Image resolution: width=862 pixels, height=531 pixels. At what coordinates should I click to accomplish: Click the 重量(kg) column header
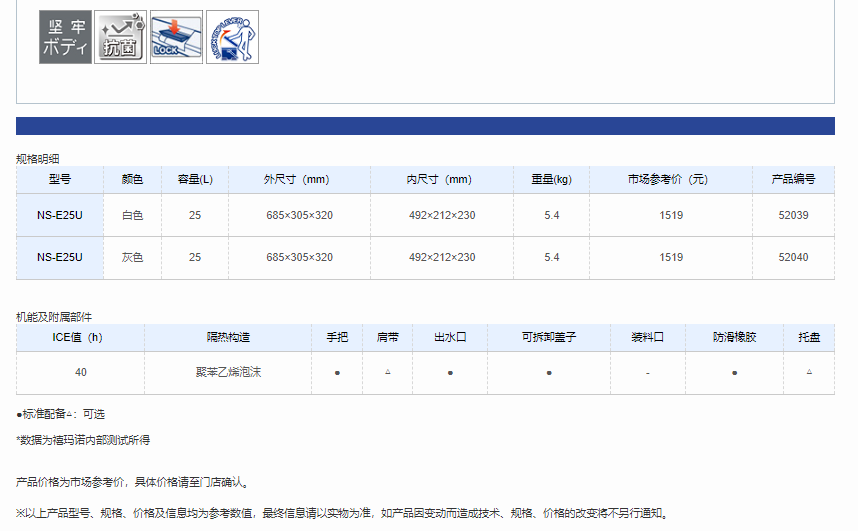[551, 179]
